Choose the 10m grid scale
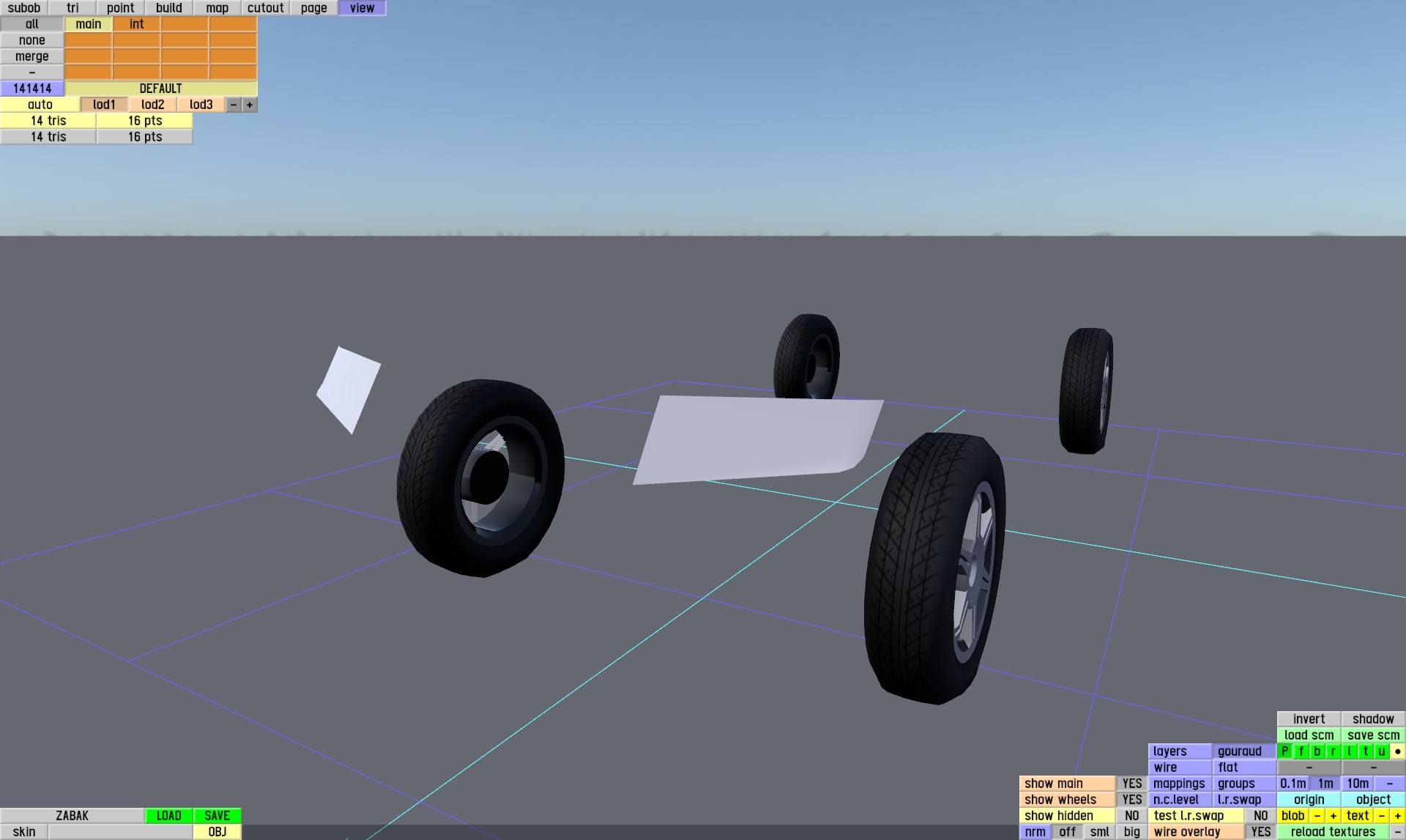Viewport: 1406px width, 840px height. coord(1357,784)
